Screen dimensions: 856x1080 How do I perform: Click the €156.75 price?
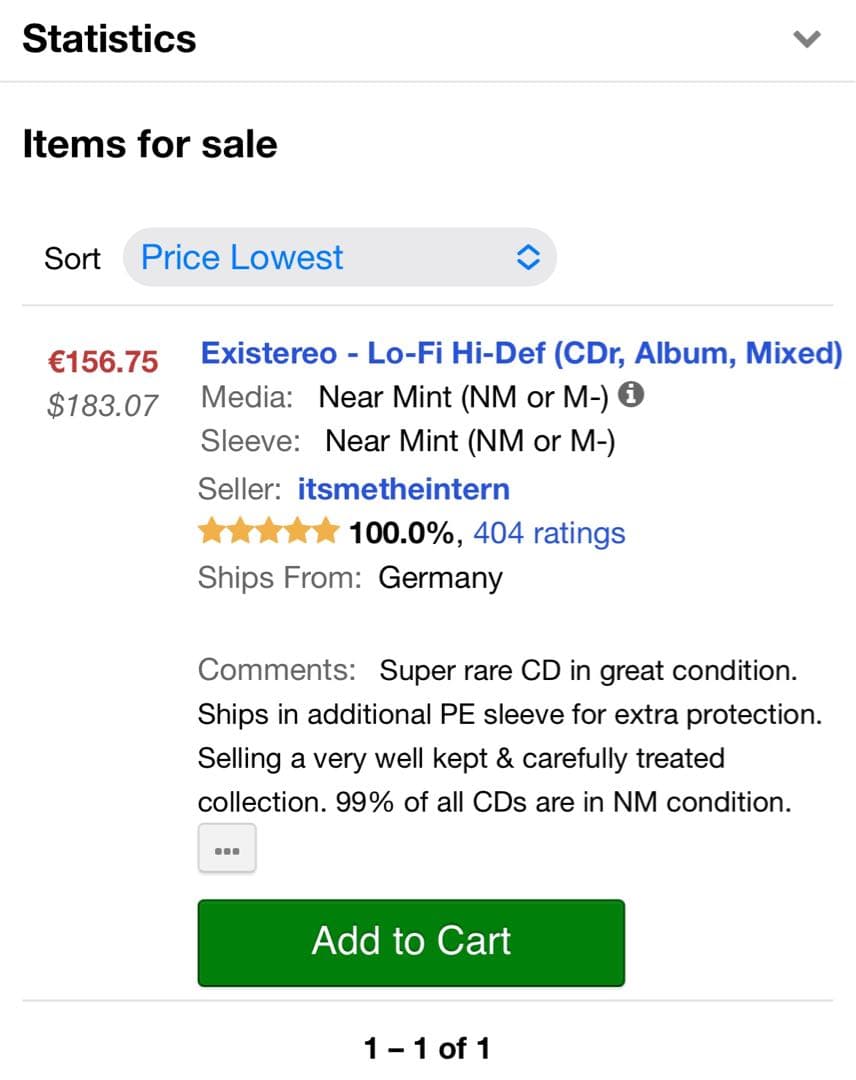(x=104, y=361)
